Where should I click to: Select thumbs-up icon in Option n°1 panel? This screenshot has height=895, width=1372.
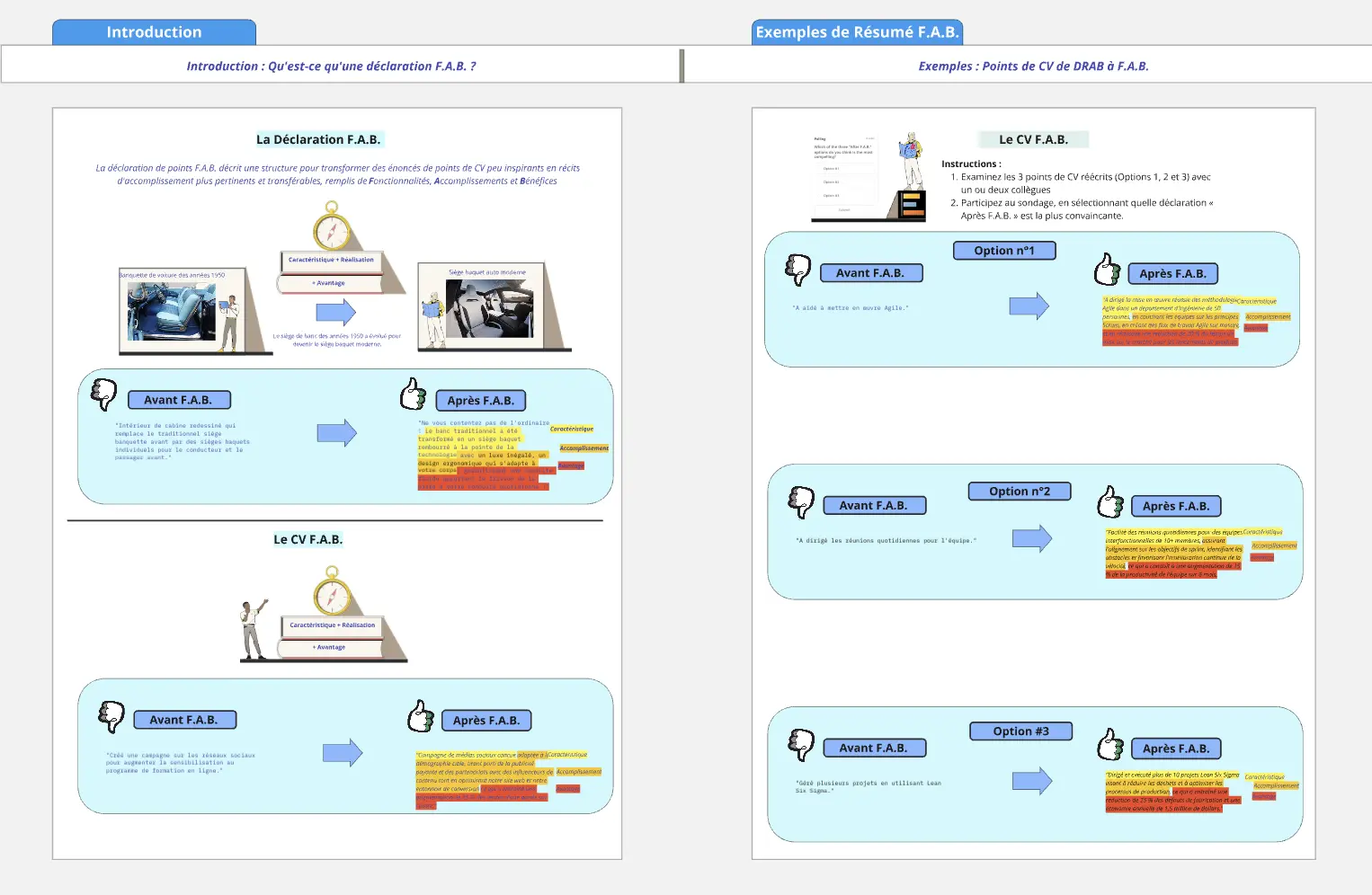point(1107,270)
